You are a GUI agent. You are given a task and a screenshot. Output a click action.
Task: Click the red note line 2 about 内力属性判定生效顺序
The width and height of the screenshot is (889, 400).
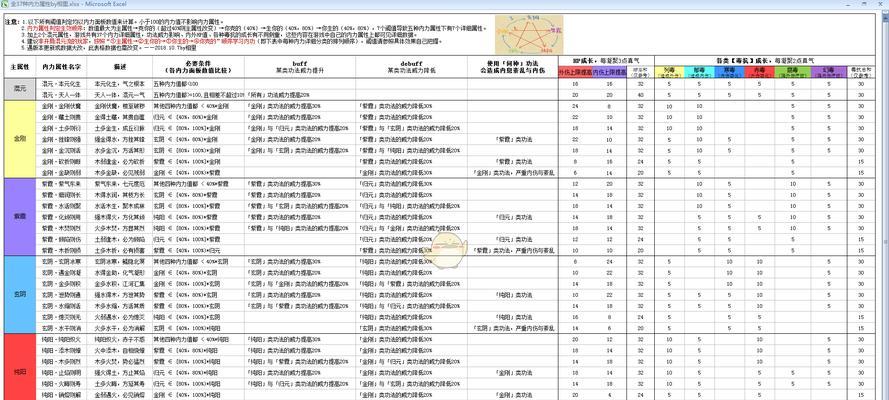tap(256, 27)
